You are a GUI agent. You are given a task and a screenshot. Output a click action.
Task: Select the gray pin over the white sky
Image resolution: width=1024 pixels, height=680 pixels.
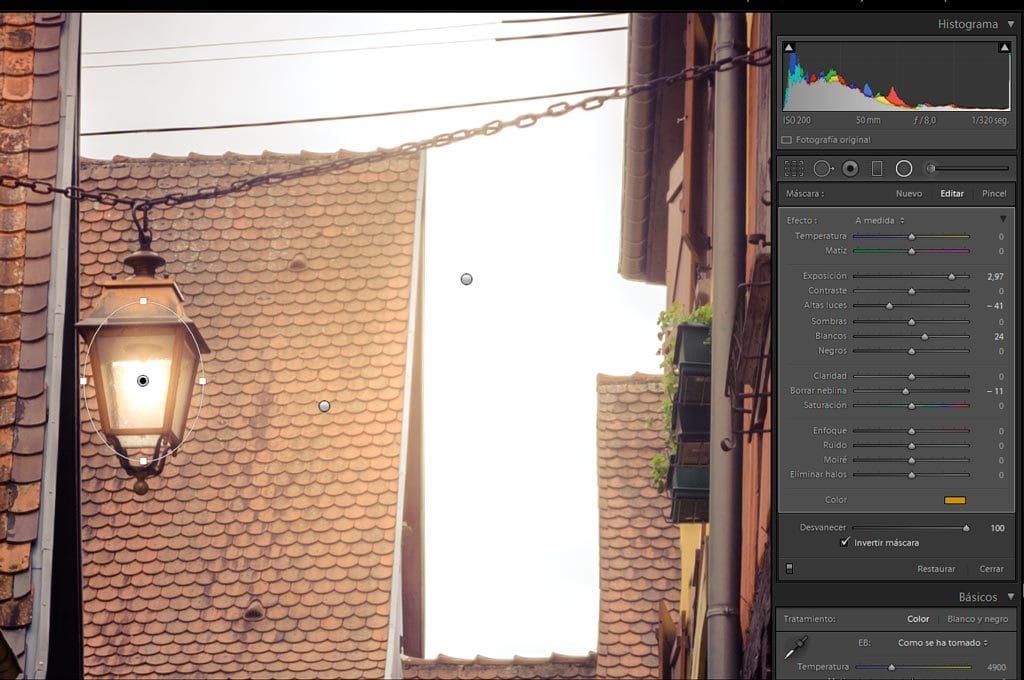tap(466, 279)
